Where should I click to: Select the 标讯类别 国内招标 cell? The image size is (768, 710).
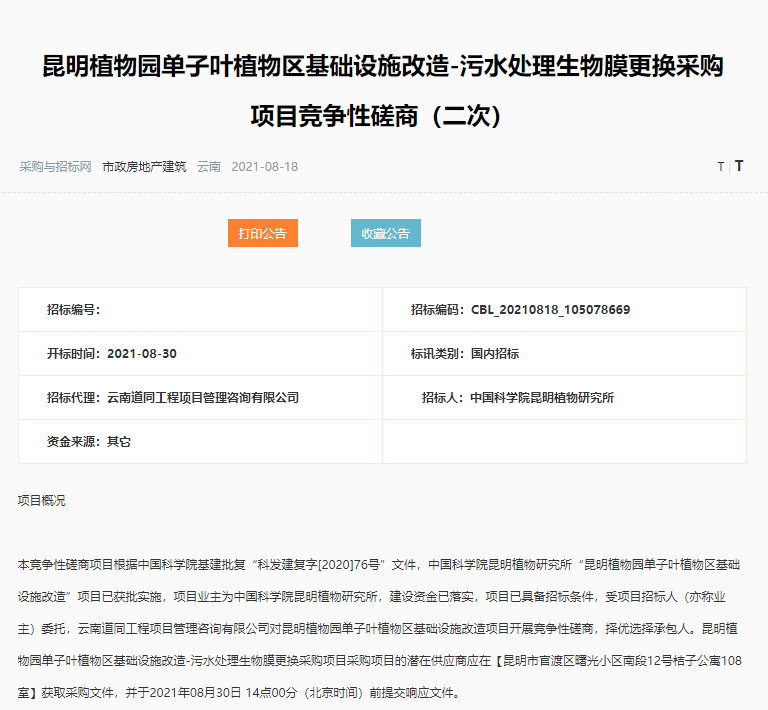coord(495,354)
